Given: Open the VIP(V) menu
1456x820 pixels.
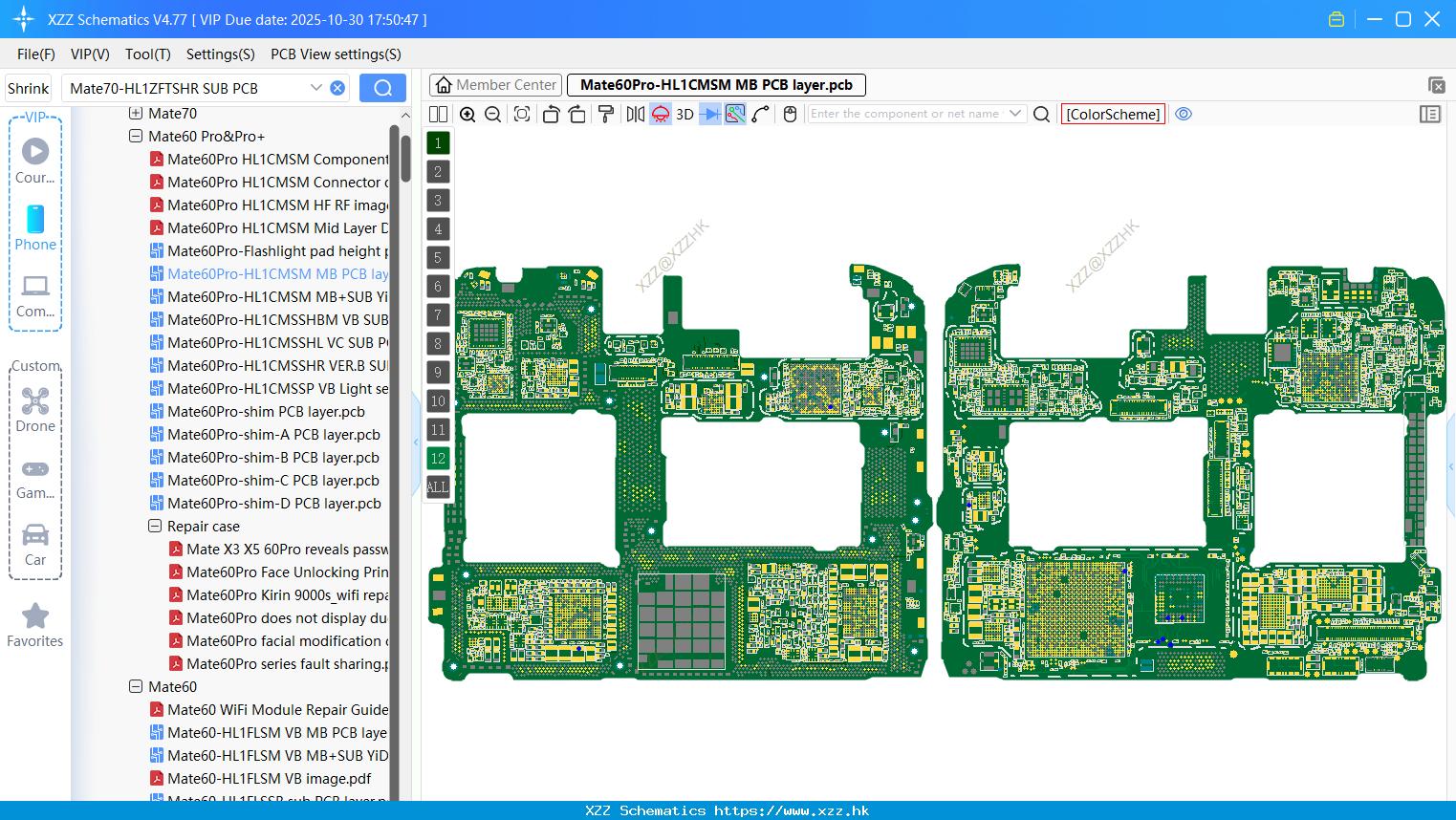Looking at the screenshot, I should [x=90, y=54].
